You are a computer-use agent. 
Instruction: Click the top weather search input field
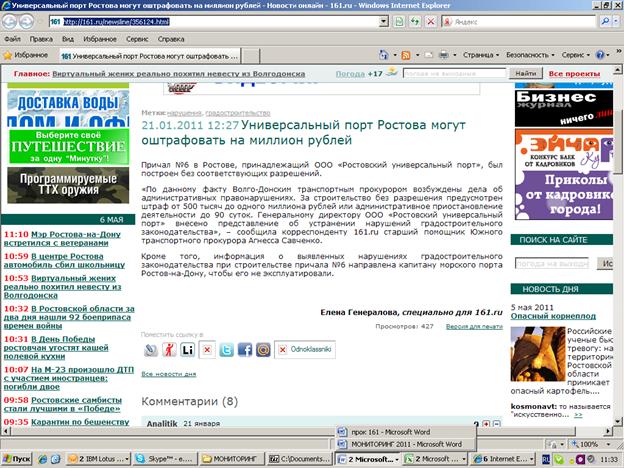point(454,74)
